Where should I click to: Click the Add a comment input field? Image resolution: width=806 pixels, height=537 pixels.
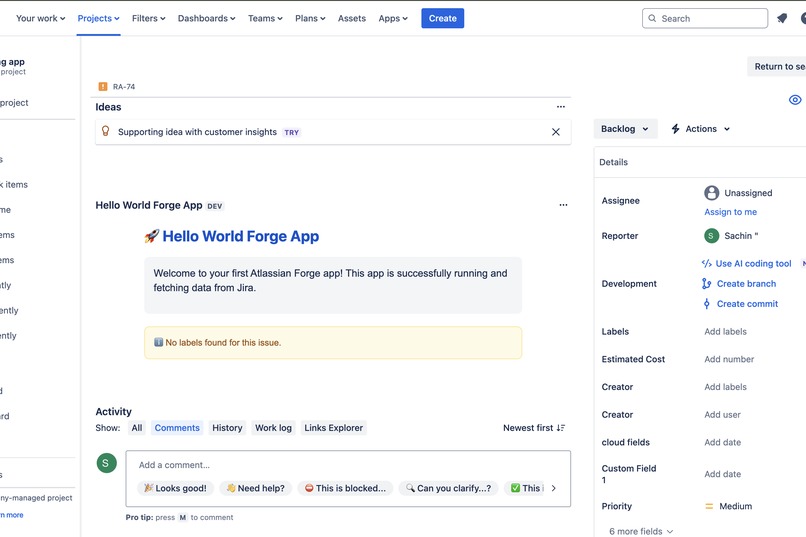click(x=348, y=465)
